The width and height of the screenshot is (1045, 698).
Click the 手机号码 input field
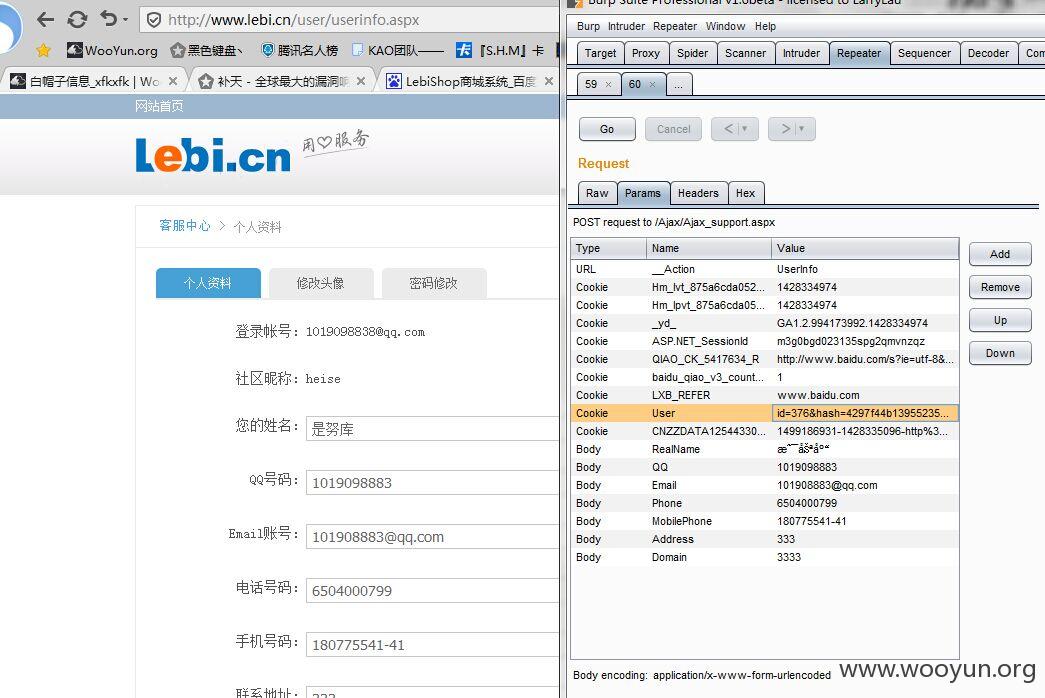432,645
